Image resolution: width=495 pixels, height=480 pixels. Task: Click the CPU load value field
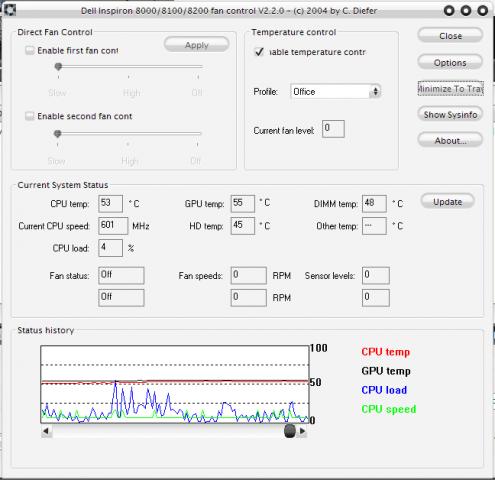[x=110, y=248]
